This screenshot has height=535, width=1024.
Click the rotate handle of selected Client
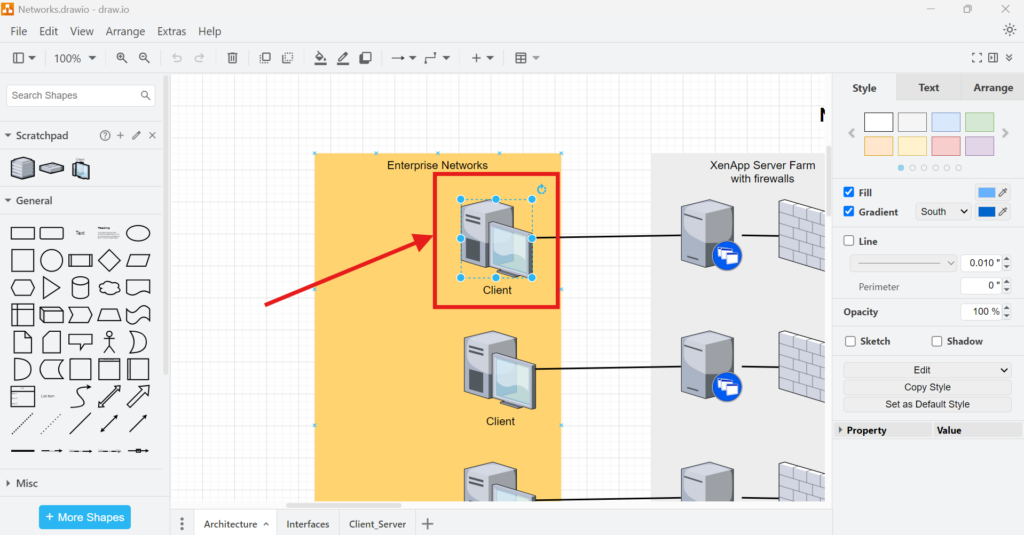pyautogui.click(x=541, y=189)
